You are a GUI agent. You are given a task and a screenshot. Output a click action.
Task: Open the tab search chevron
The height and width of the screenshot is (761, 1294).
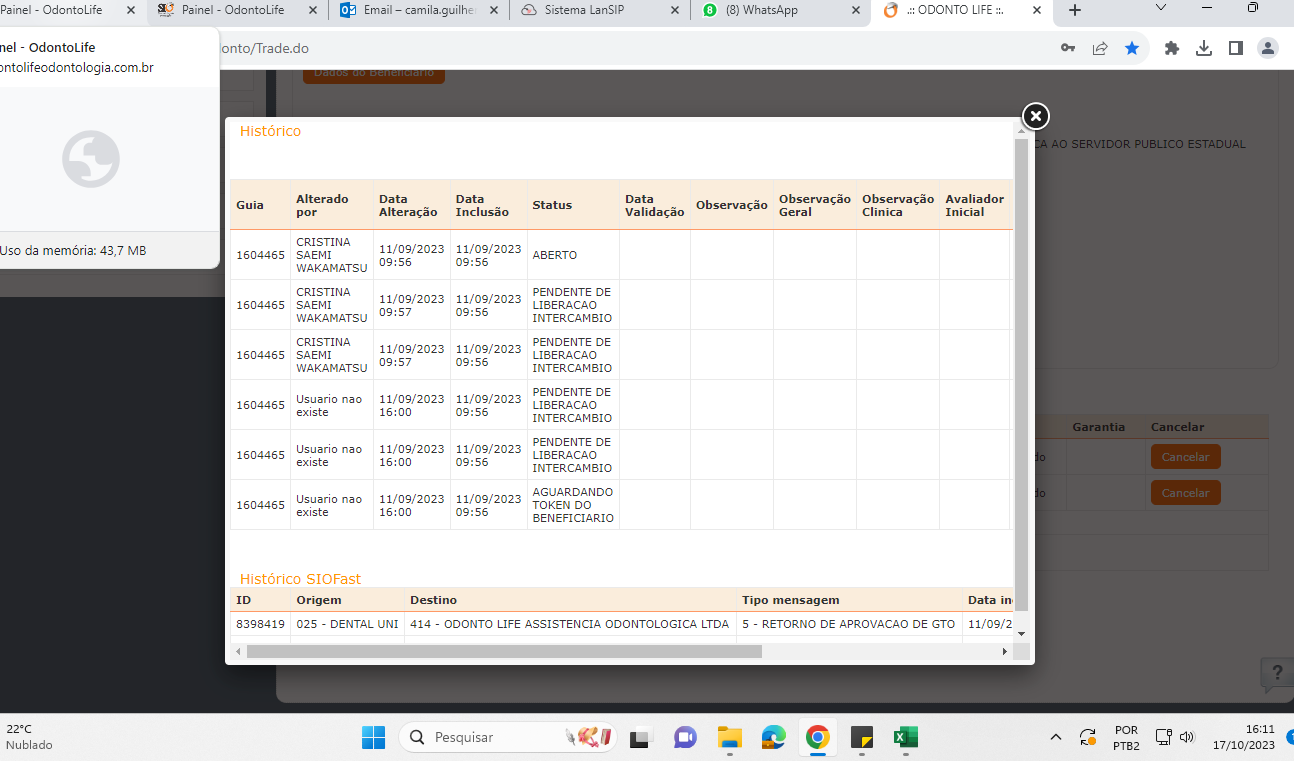click(1161, 8)
